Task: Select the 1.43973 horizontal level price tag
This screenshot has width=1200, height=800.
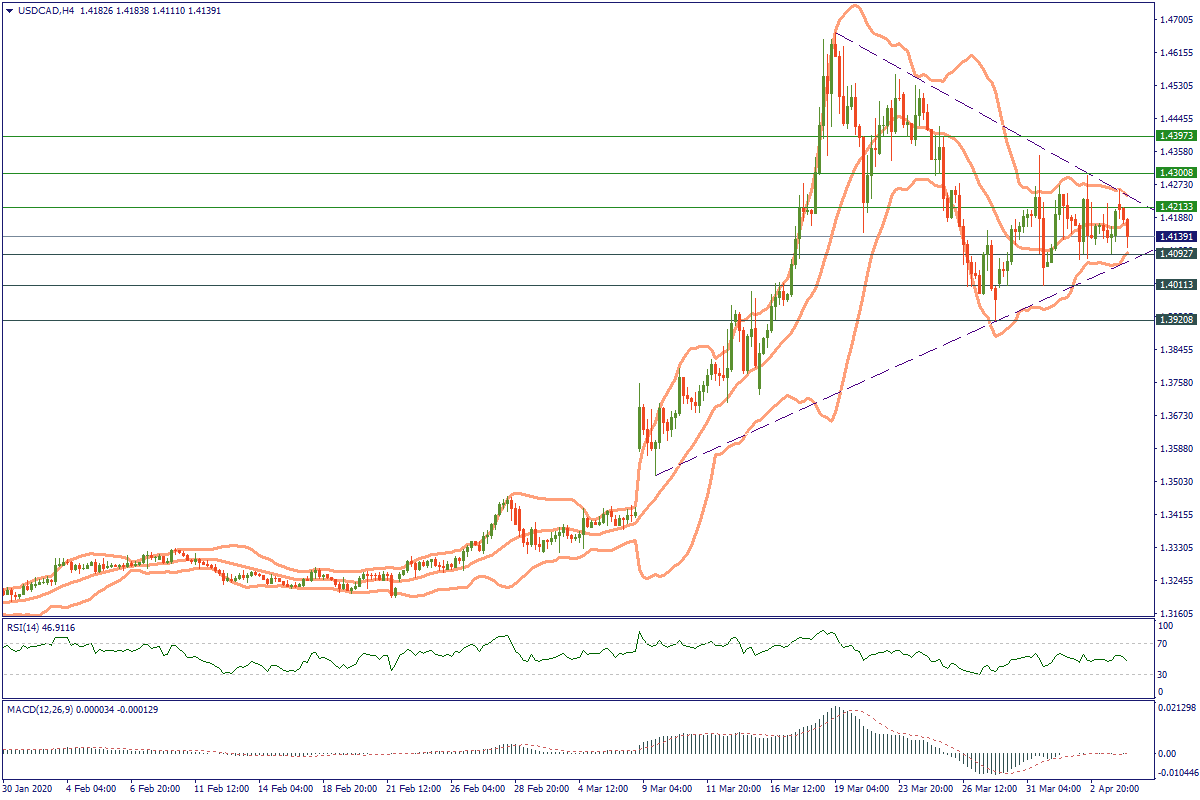Action: (1171, 135)
